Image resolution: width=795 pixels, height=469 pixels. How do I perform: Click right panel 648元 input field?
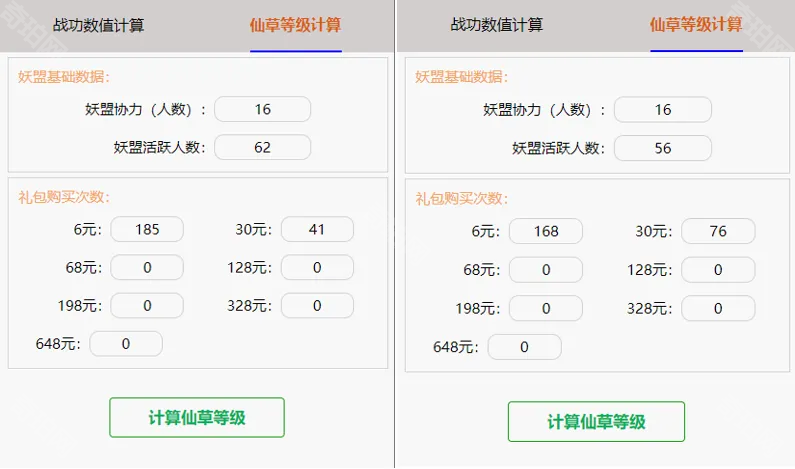(x=525, y=347)
